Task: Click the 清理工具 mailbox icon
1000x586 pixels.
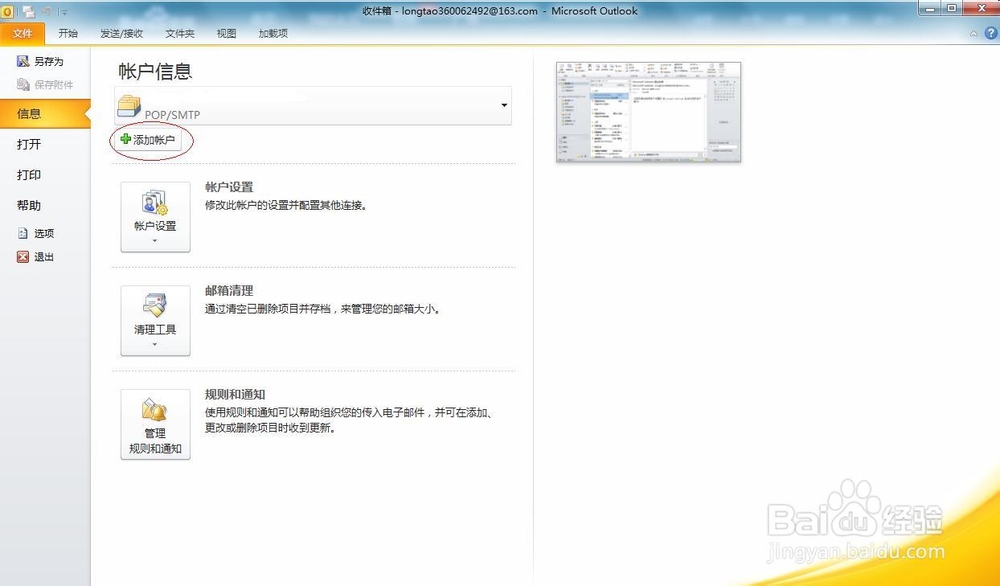Action: click(x=155, y=305)
